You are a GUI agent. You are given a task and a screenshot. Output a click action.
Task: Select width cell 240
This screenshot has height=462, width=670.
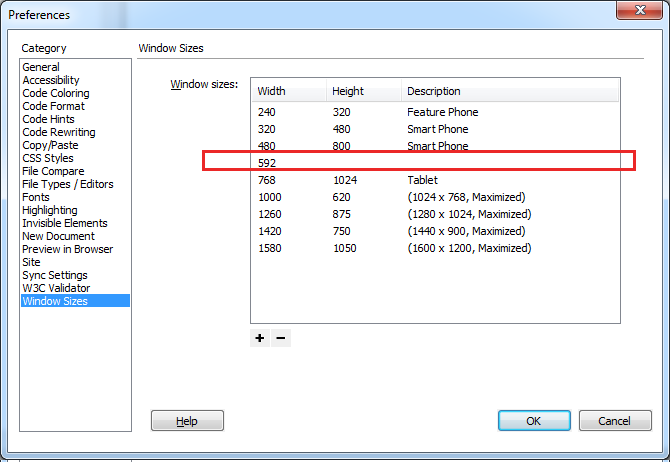tap(267, 112)
